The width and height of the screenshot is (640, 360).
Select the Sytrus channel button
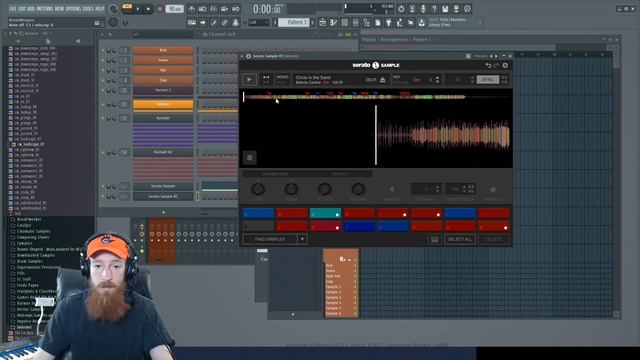pos(163,104)
